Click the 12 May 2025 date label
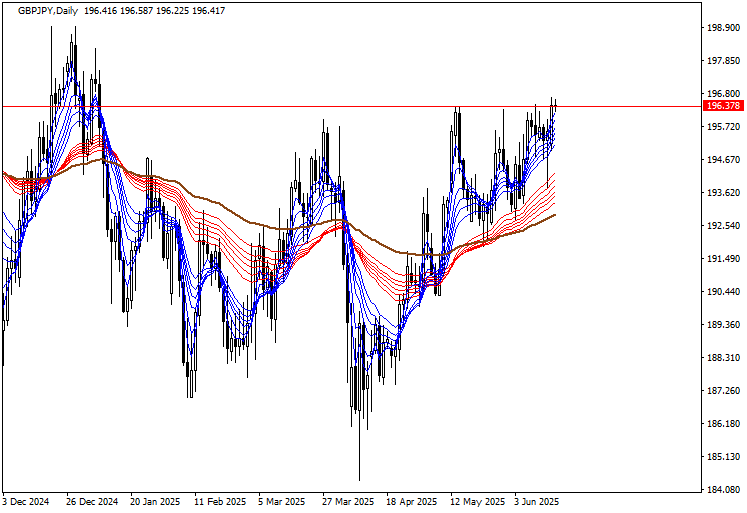The image size is (747, 513). (477, 502)
